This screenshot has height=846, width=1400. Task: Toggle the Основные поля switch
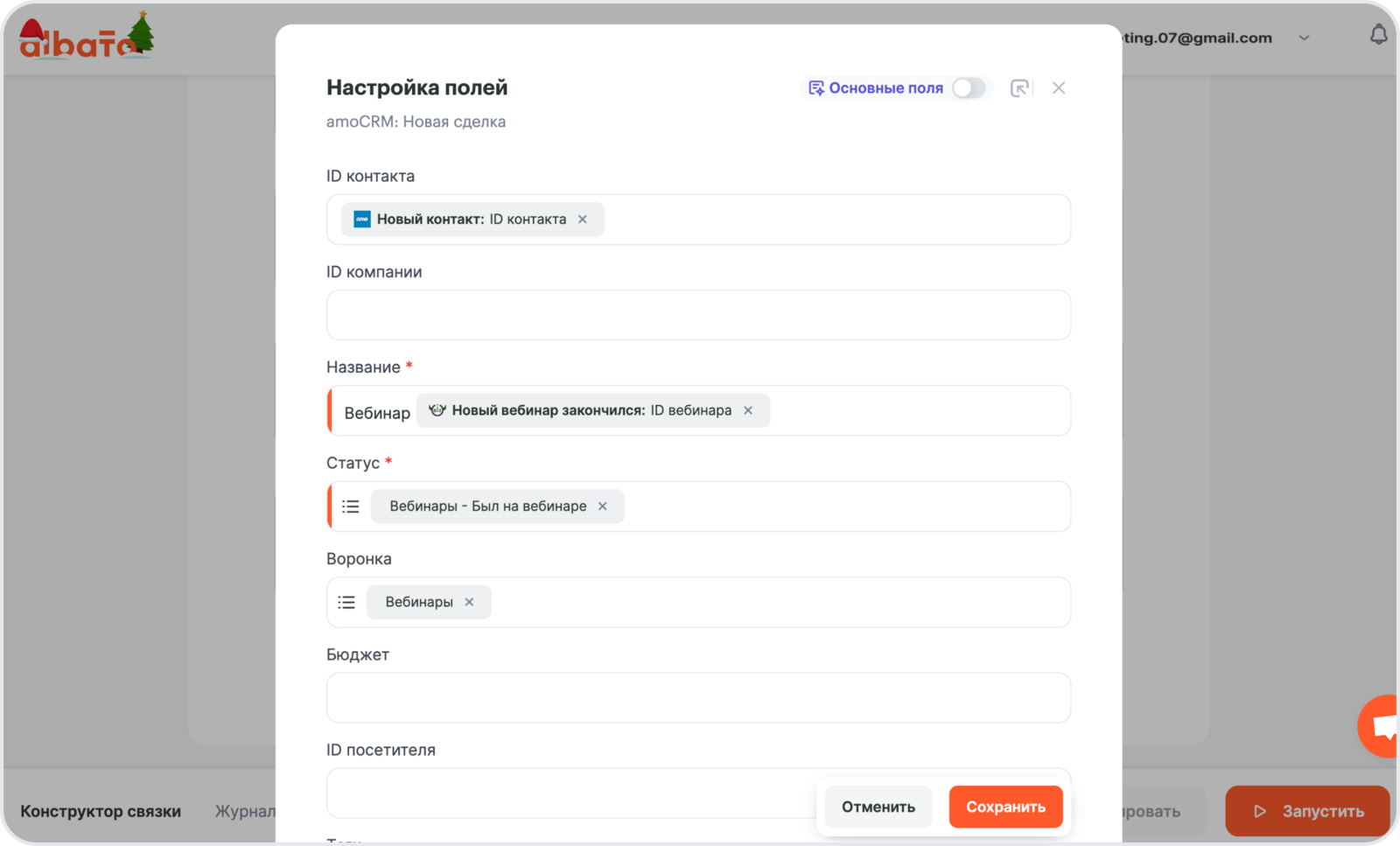click(x=969, y=87)
